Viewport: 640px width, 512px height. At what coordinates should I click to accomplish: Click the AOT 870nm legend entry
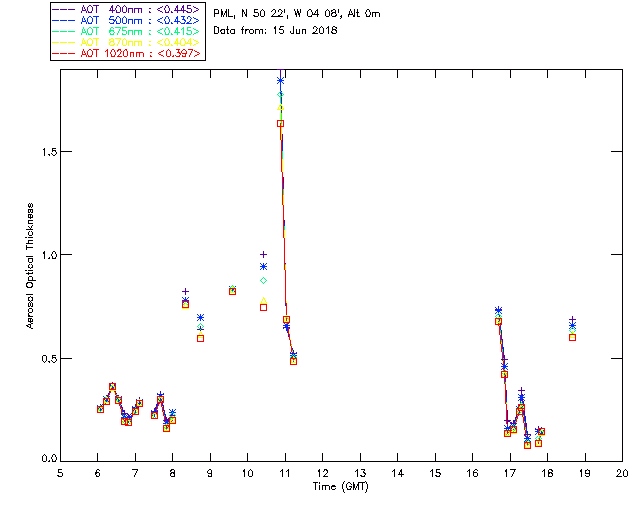(x=127, y=42)
